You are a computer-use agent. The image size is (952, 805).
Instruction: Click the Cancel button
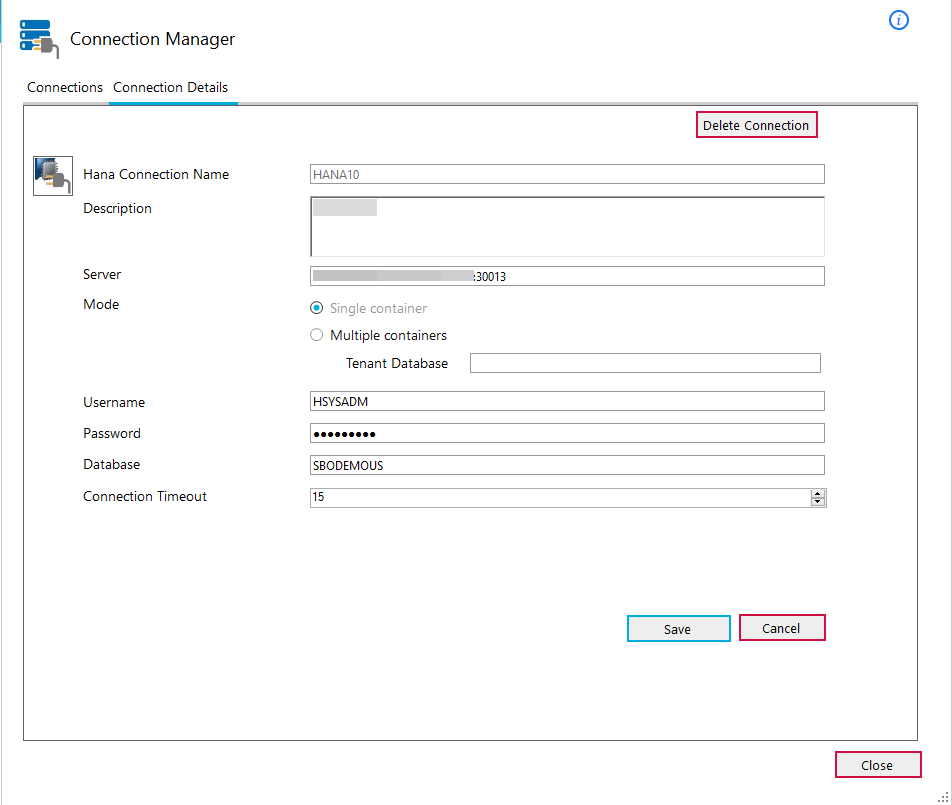point(782,628)
